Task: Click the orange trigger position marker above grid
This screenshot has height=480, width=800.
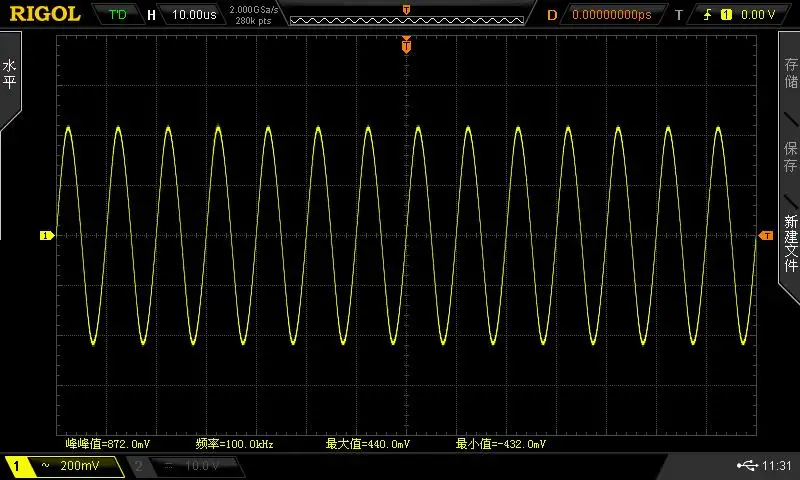Action: tap(406, 45)
